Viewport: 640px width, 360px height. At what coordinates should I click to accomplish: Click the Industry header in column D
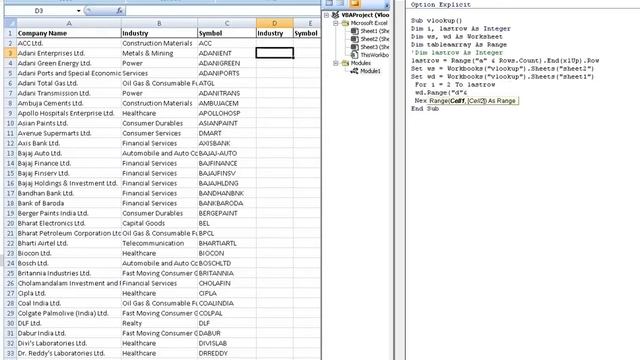click(274, 33)
